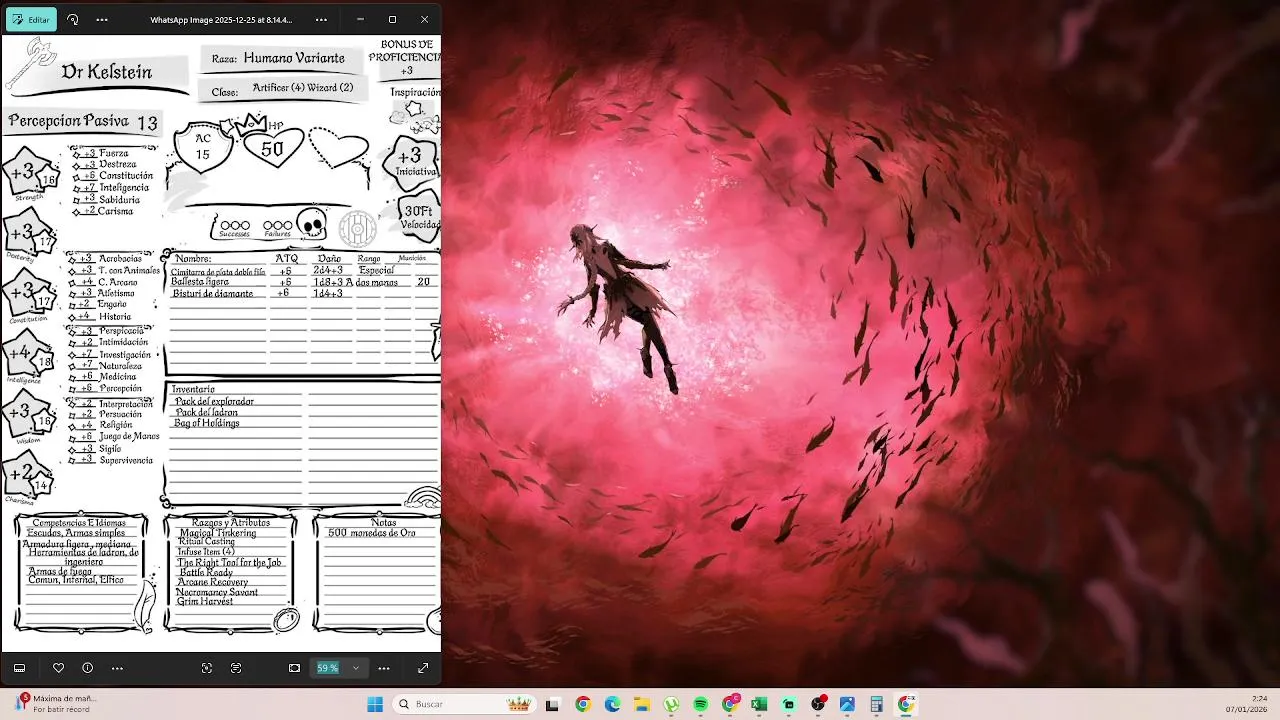Open Excel from the taskbar

coord(759,704)
